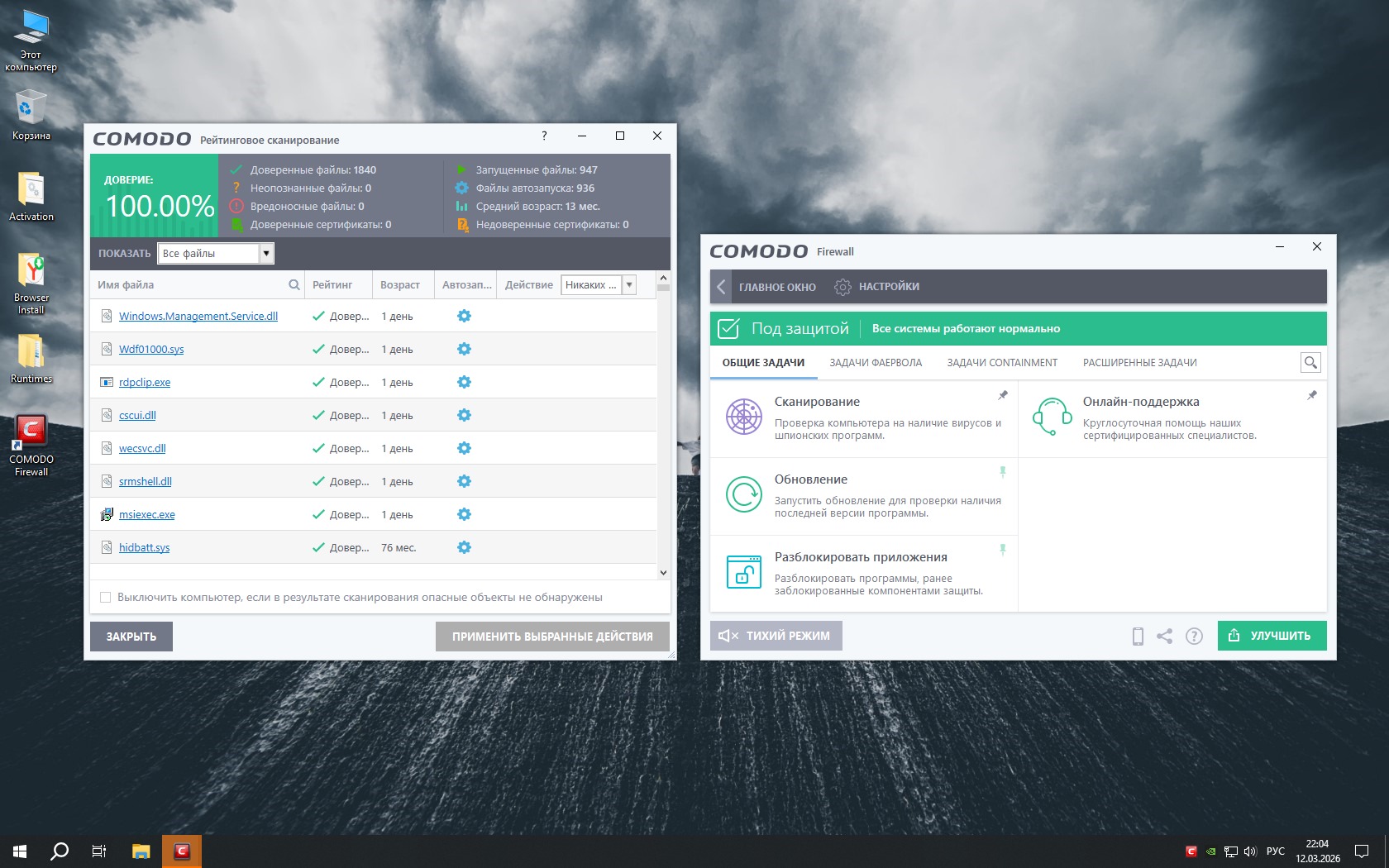Click the Unblock Applications padlock icon
This screenshot has width=1389, height=868.
(x=743, y=572)
